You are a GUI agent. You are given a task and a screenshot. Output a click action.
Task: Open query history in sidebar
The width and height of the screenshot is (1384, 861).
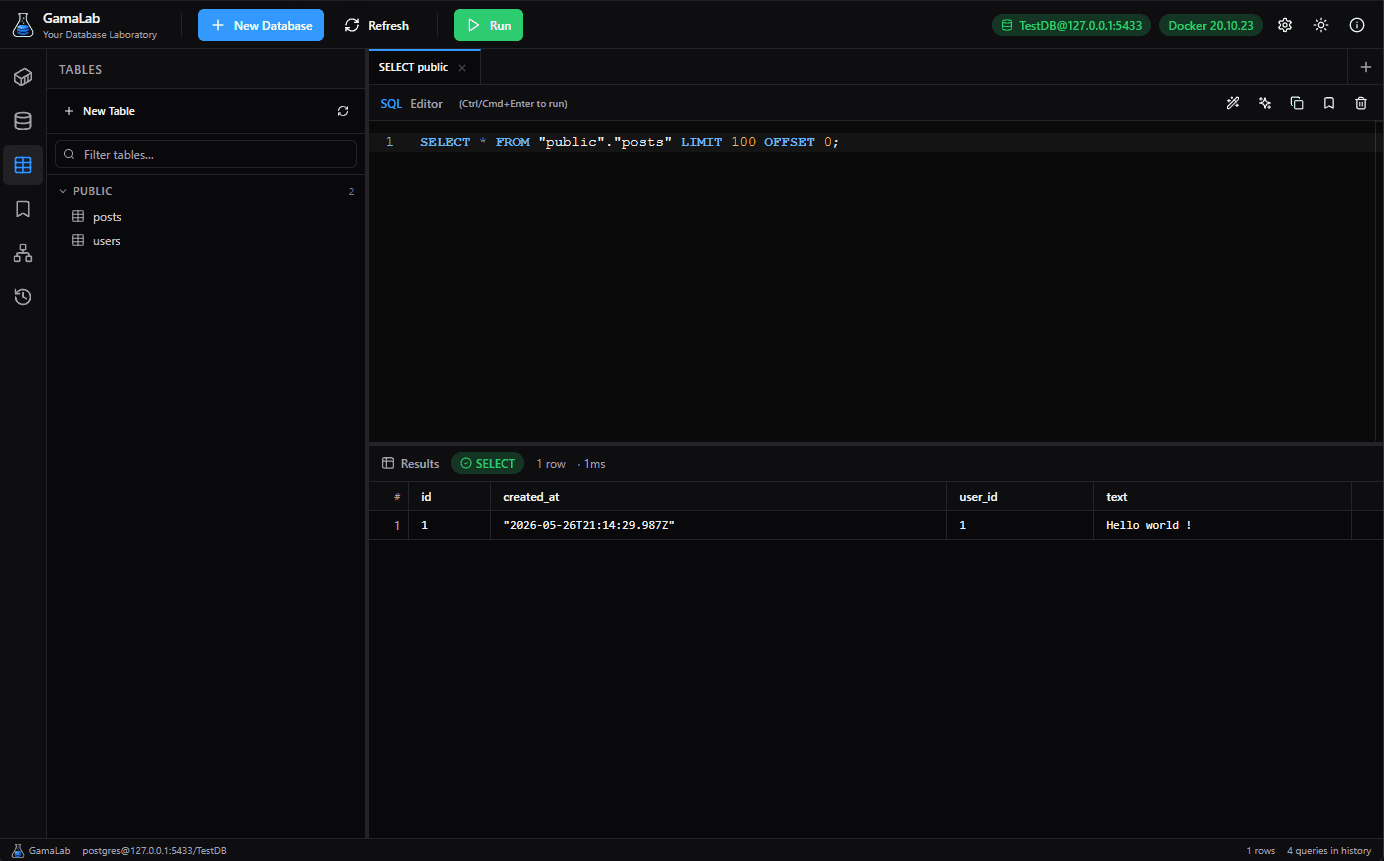[23, 297]
